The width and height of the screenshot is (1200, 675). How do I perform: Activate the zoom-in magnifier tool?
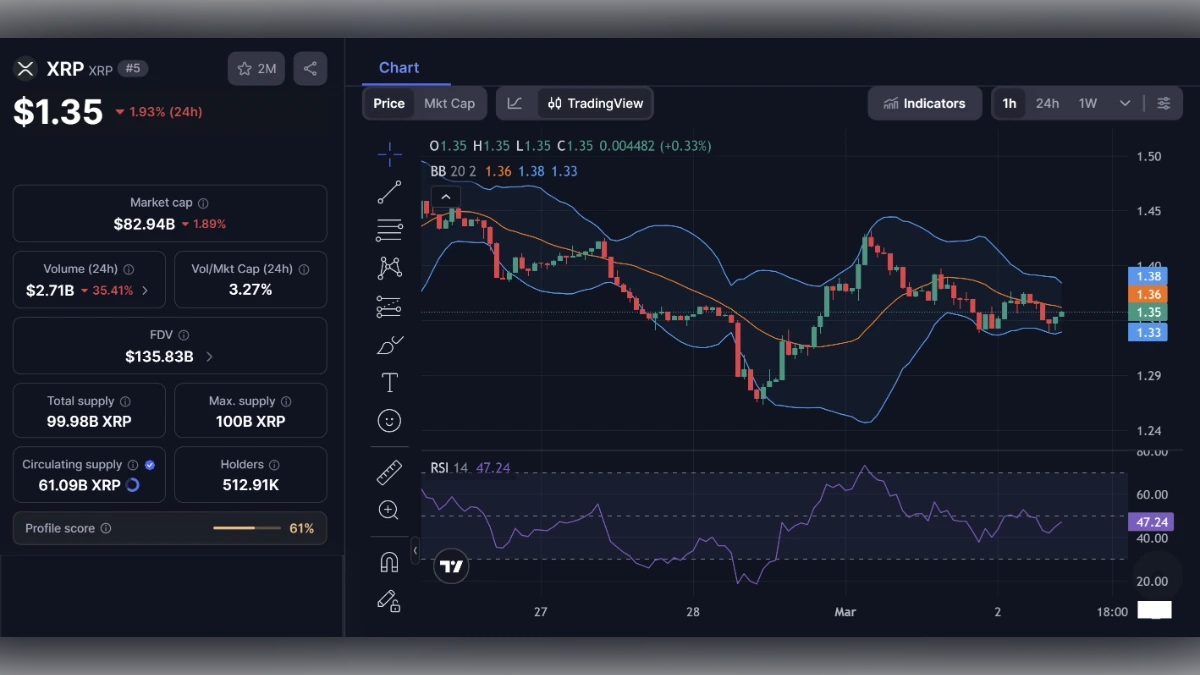click(x=389, y=509)
